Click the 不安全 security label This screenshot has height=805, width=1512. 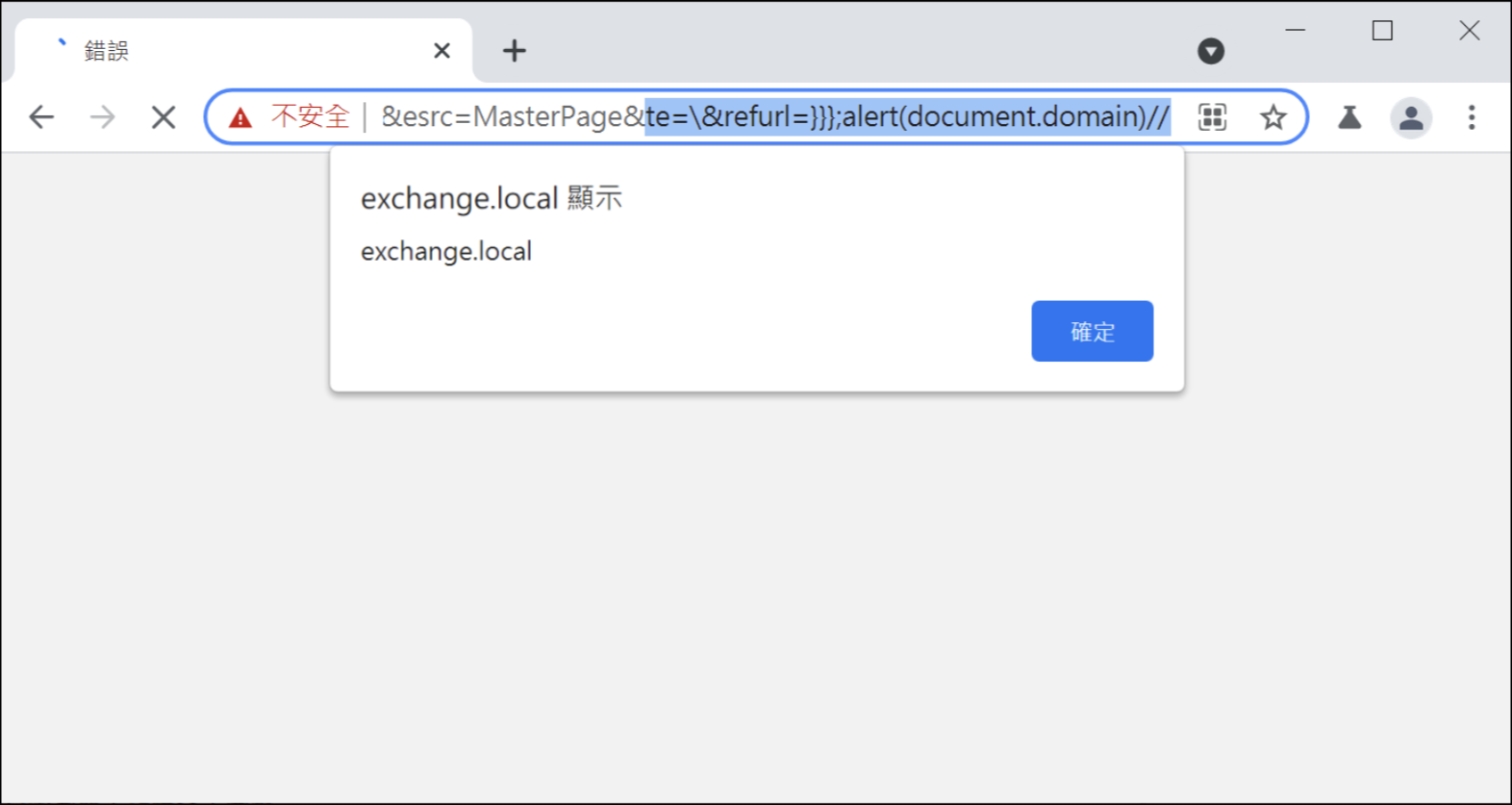[310, 116]
